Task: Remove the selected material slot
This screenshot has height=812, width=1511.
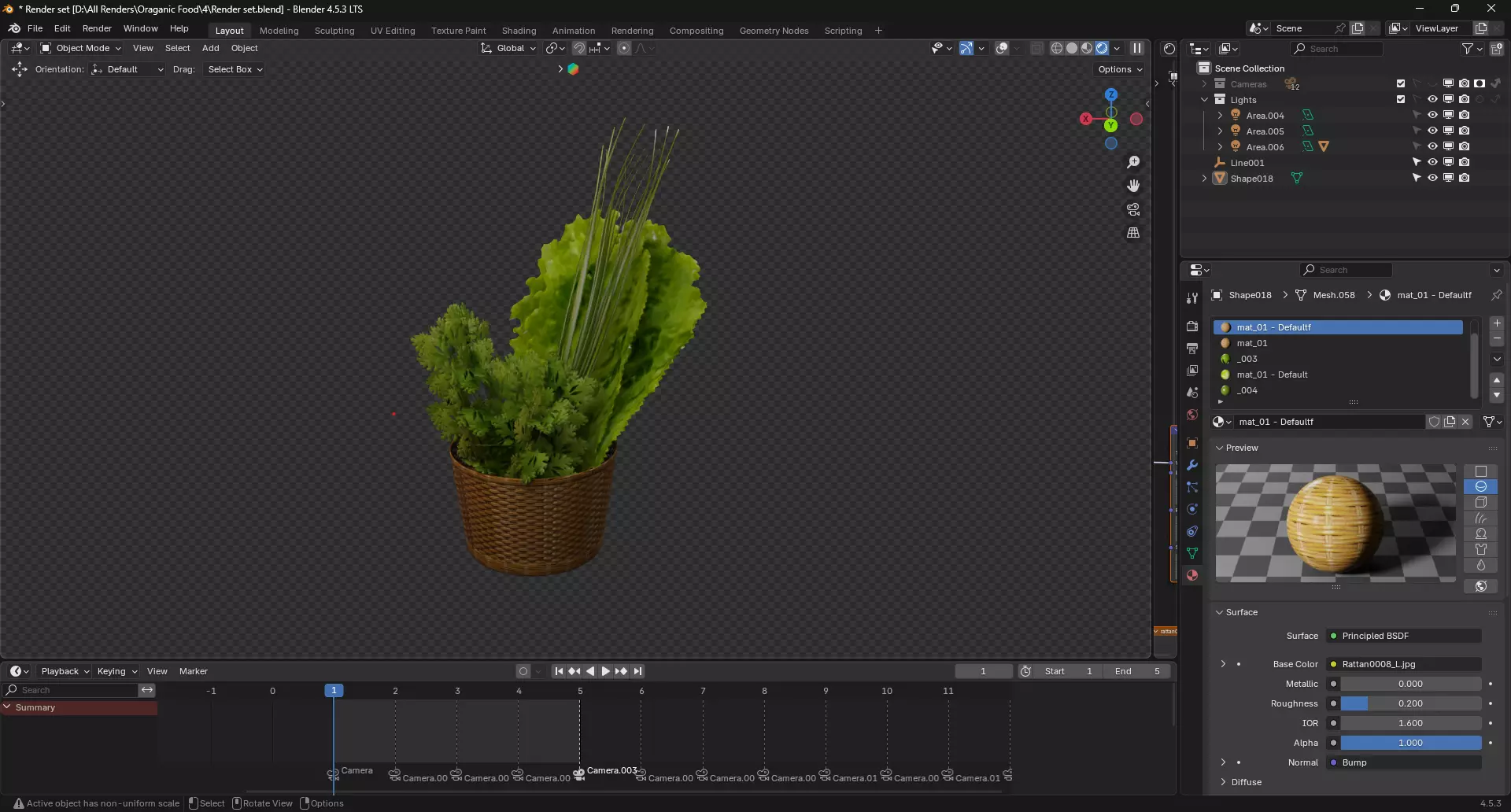Action: pyautogui.click(x=1497, y=339)
